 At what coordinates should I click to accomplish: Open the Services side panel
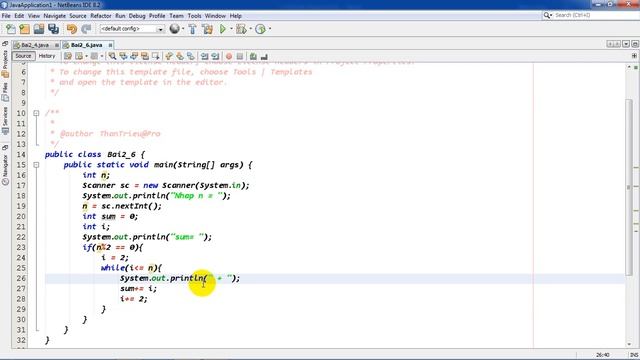pyautogui.click(x=5, y=120)
